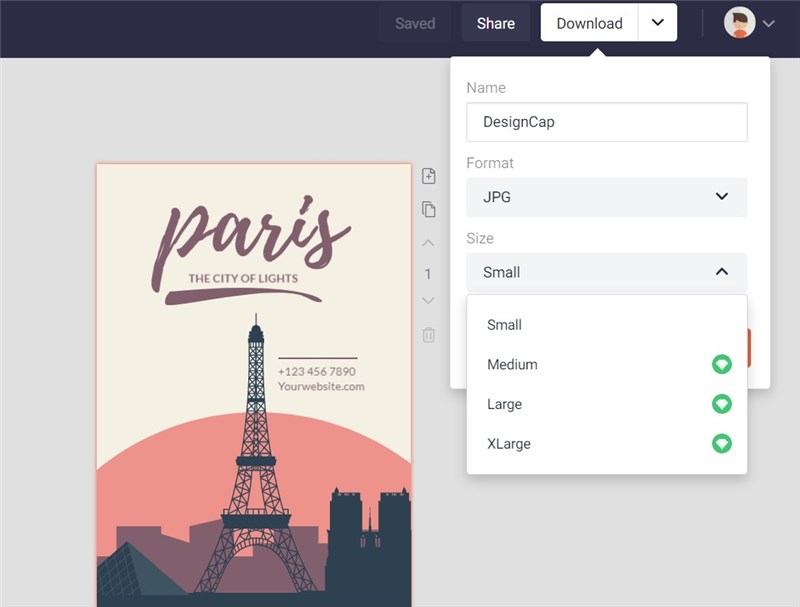Click the Saved status button
800x607 pixels.
pos(415,23)
